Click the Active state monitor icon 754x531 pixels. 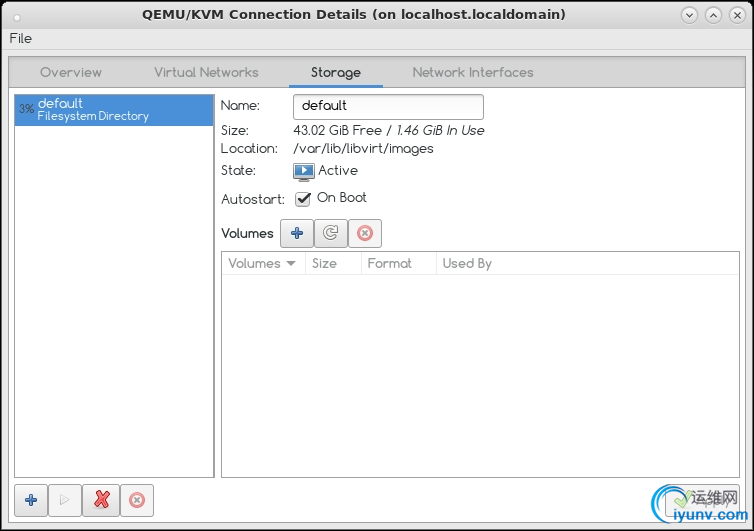click(x=304, y=171)
